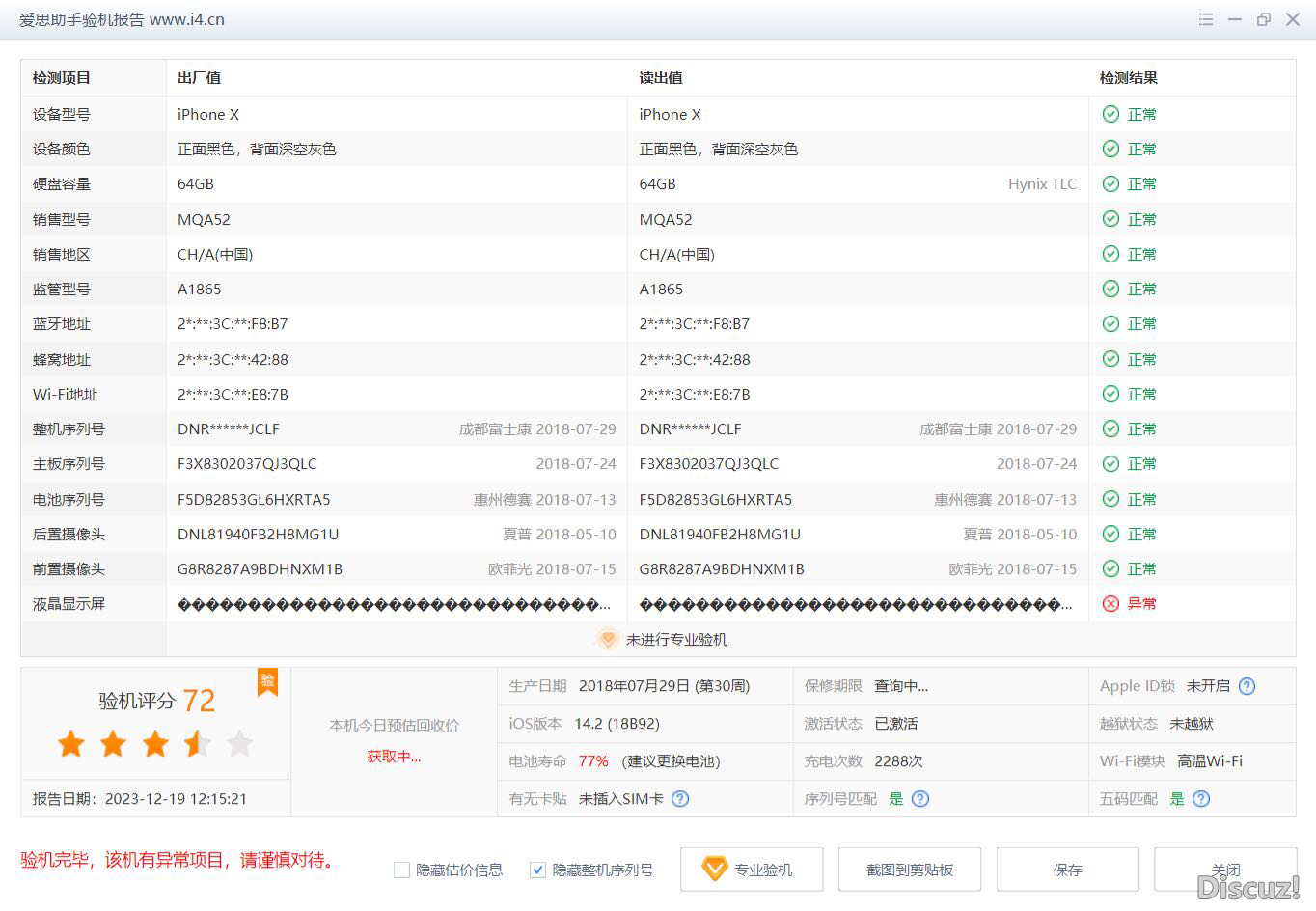Screen dimensions: 1316x911
Task: Click the 前置摄像头 正常 check icon
Action: click(x=1110, y=568)
